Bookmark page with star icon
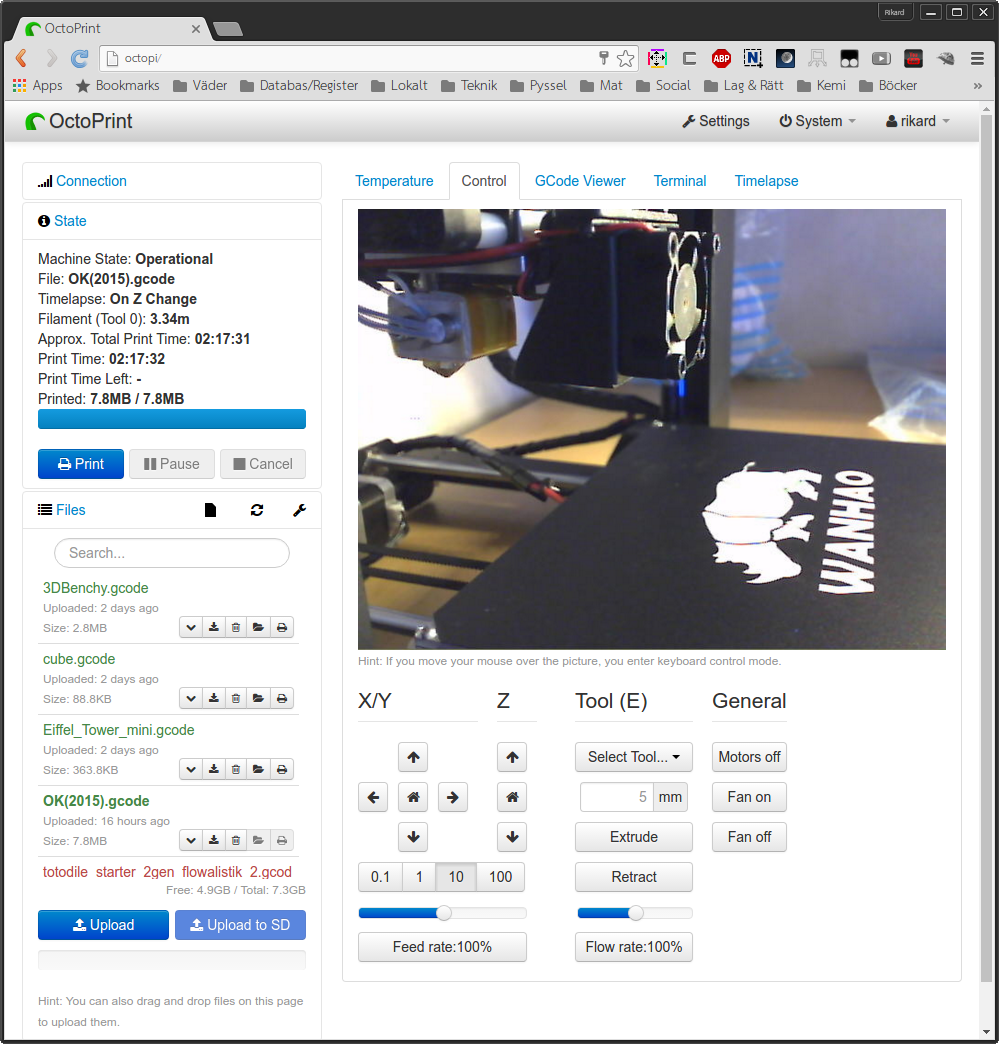 tap(625, 59)
